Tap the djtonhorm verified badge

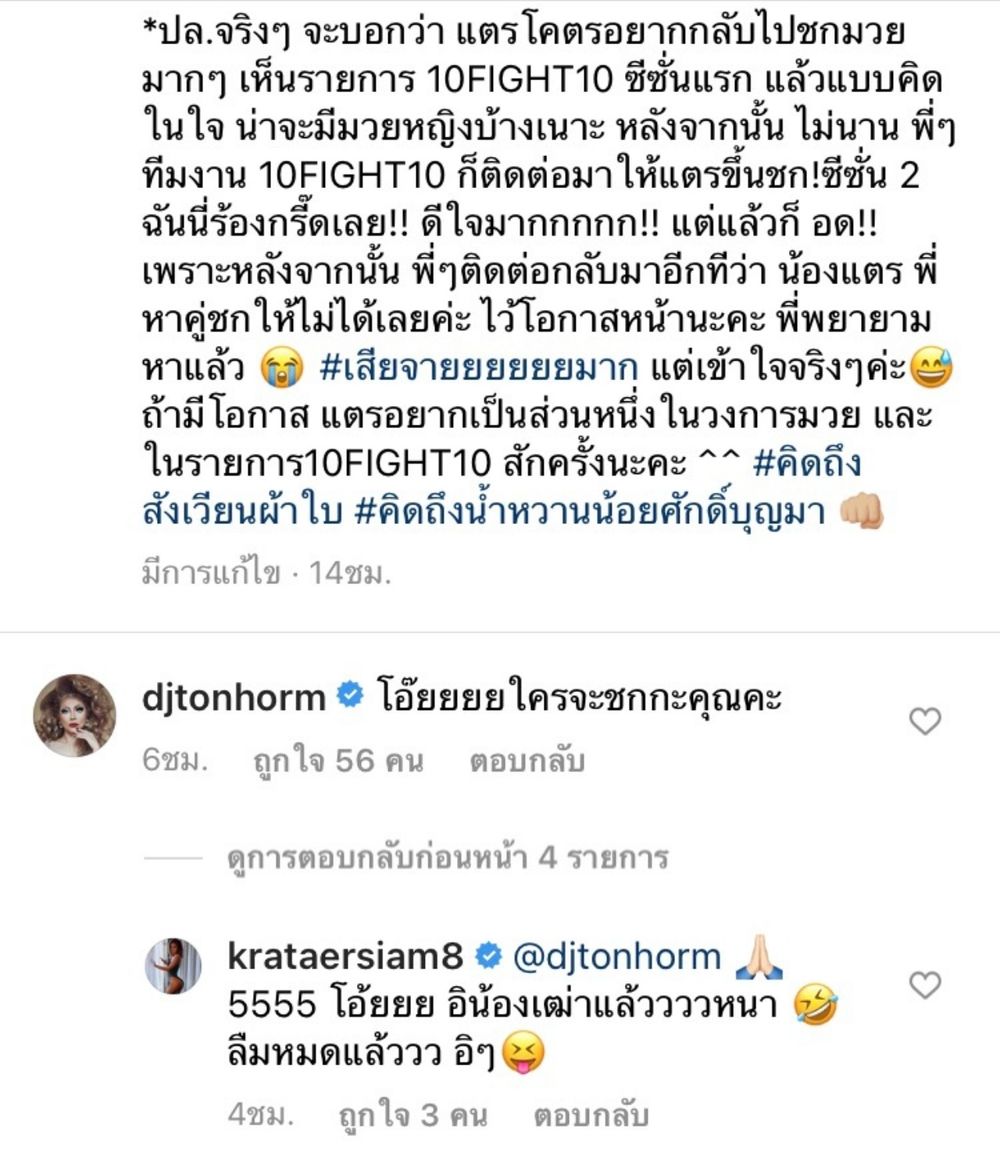tap(350, 695)
